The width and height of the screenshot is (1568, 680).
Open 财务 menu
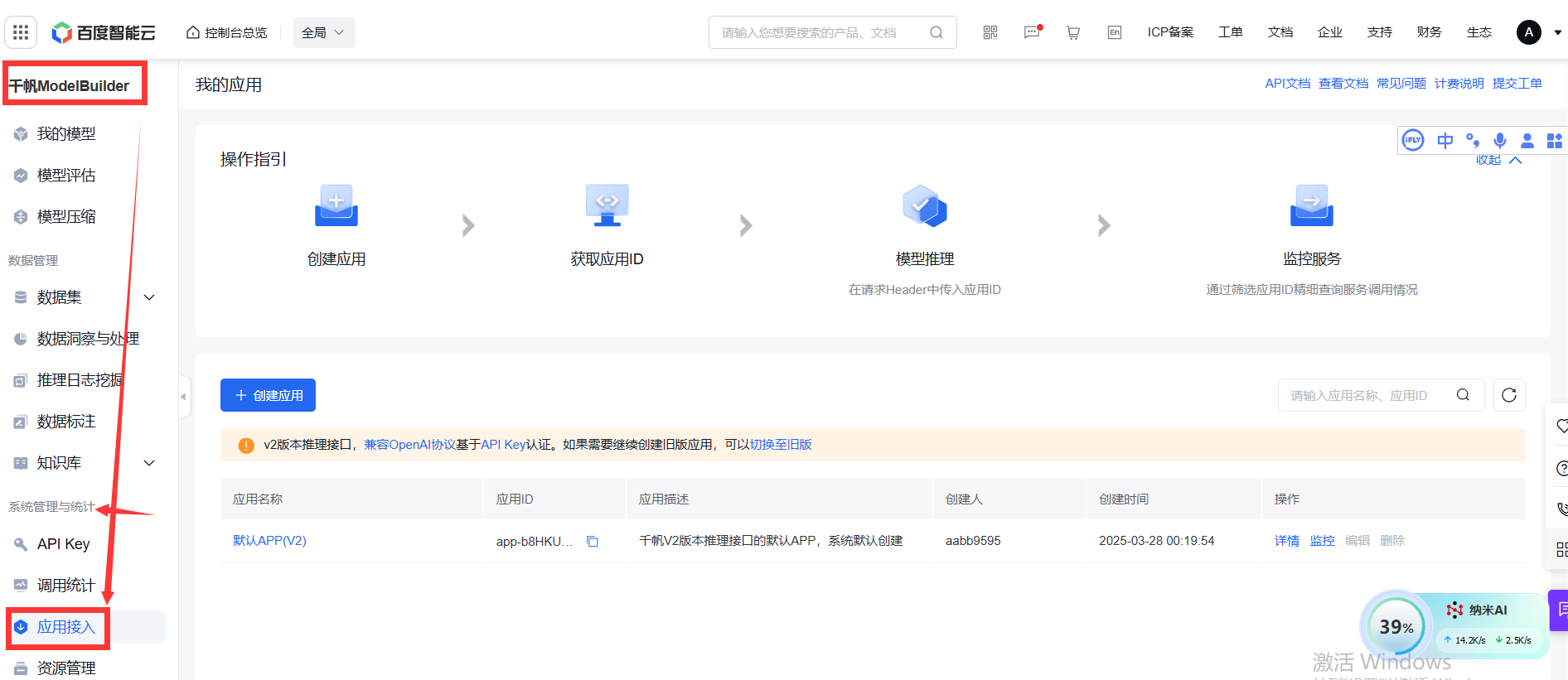click(x=1430, y=32)
